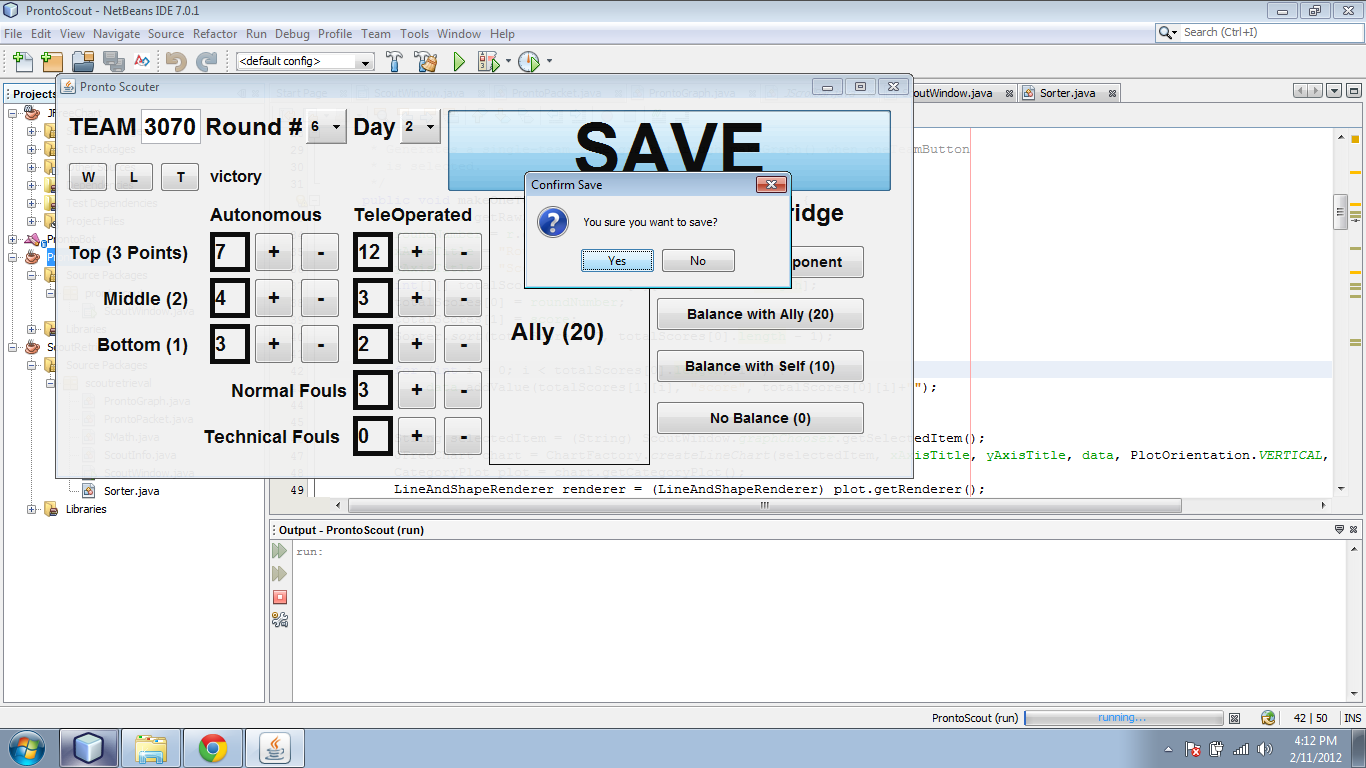This screenshot has height=768, width=1366.
Task: Increment Technical Fouls with plus
Action: 417,437
